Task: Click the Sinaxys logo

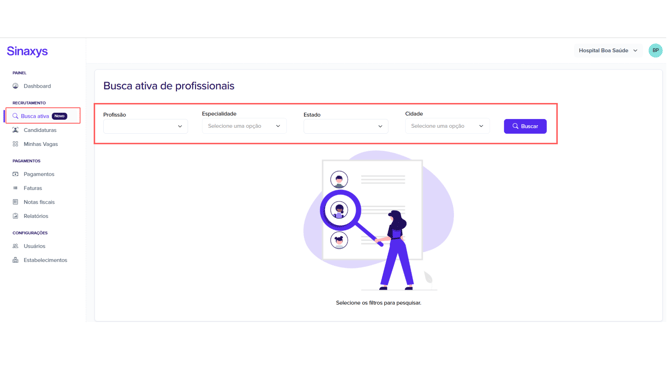Action: click(x=27, y=51)
